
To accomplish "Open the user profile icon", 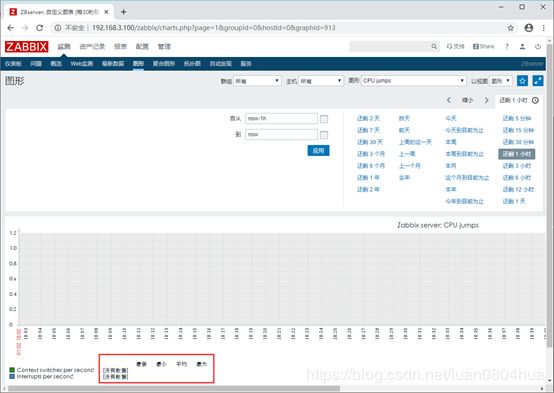I will tap(522, 46).
